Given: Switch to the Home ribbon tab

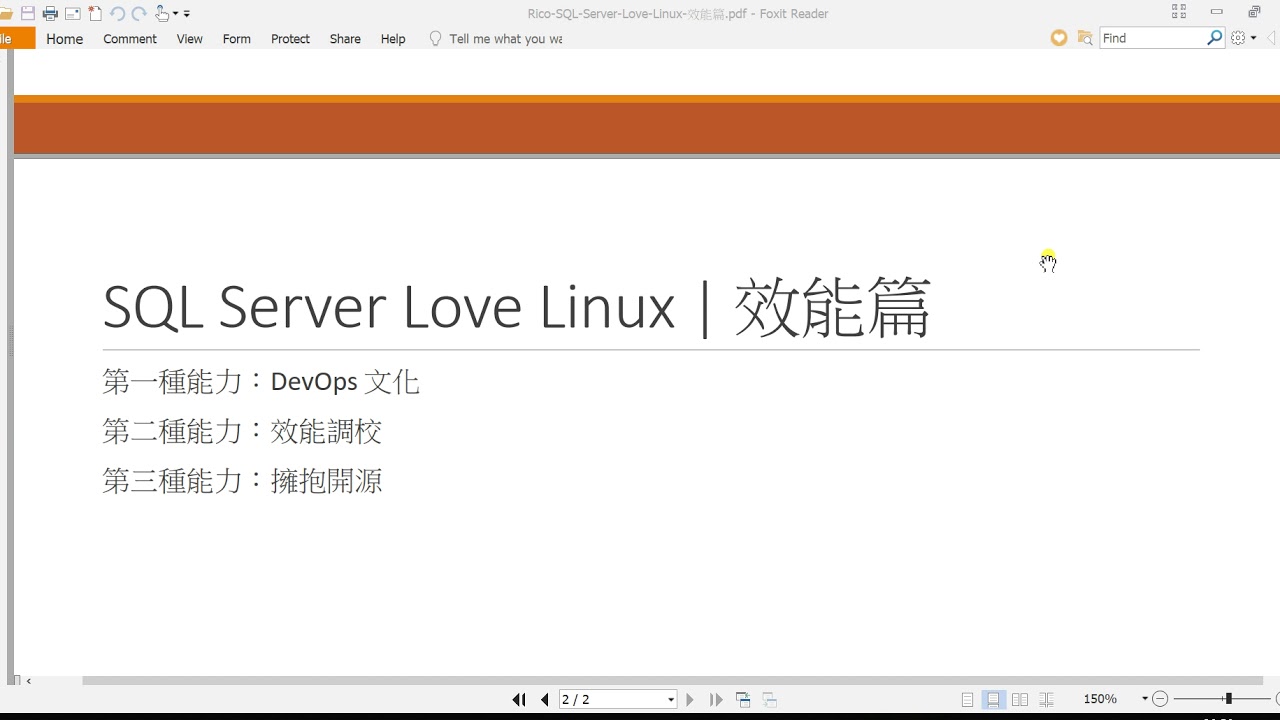Looking at the screenshot, I should click(x=64, y=39).
